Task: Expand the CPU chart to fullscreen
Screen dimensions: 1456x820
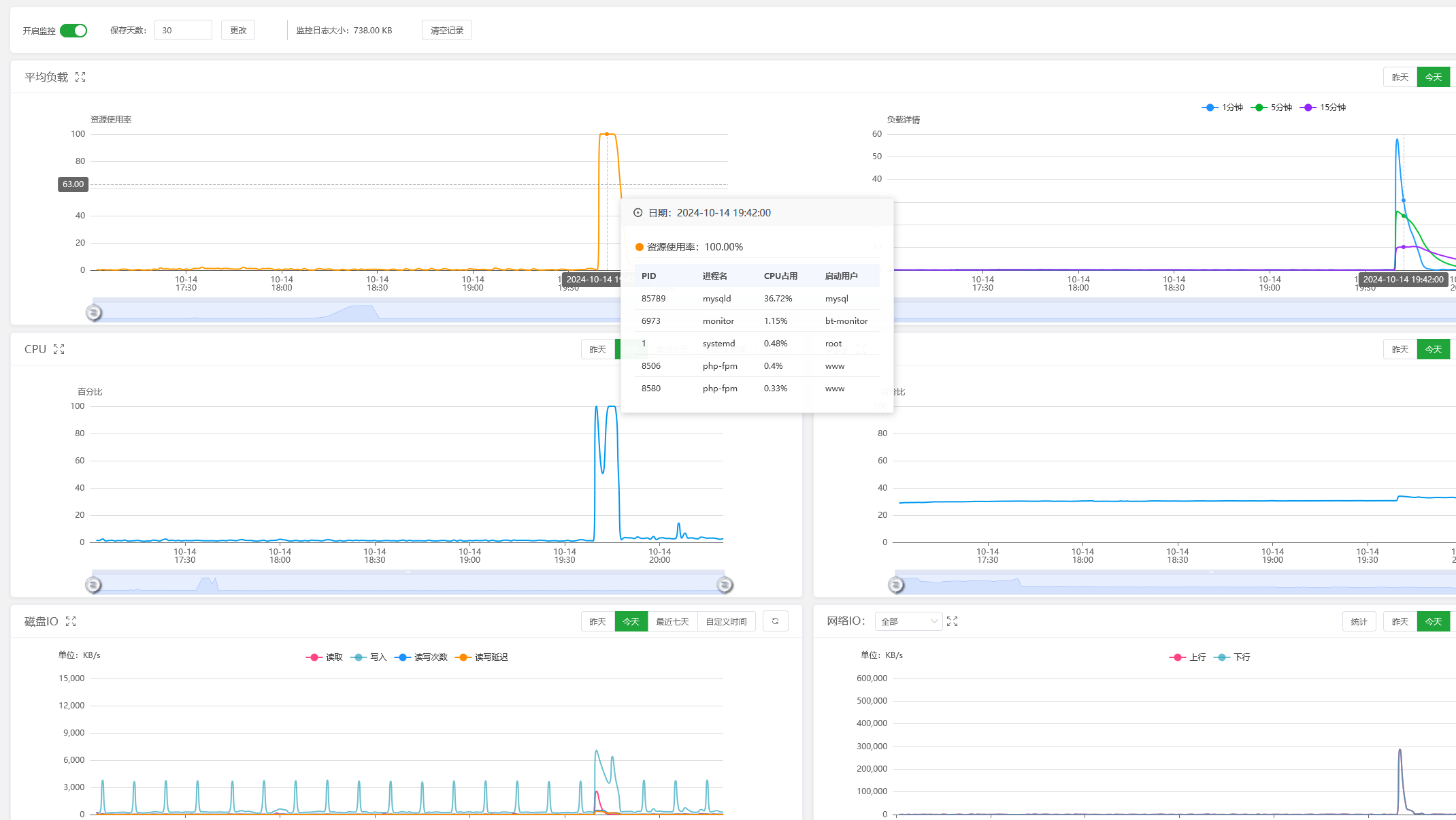Action: [59, 349]
